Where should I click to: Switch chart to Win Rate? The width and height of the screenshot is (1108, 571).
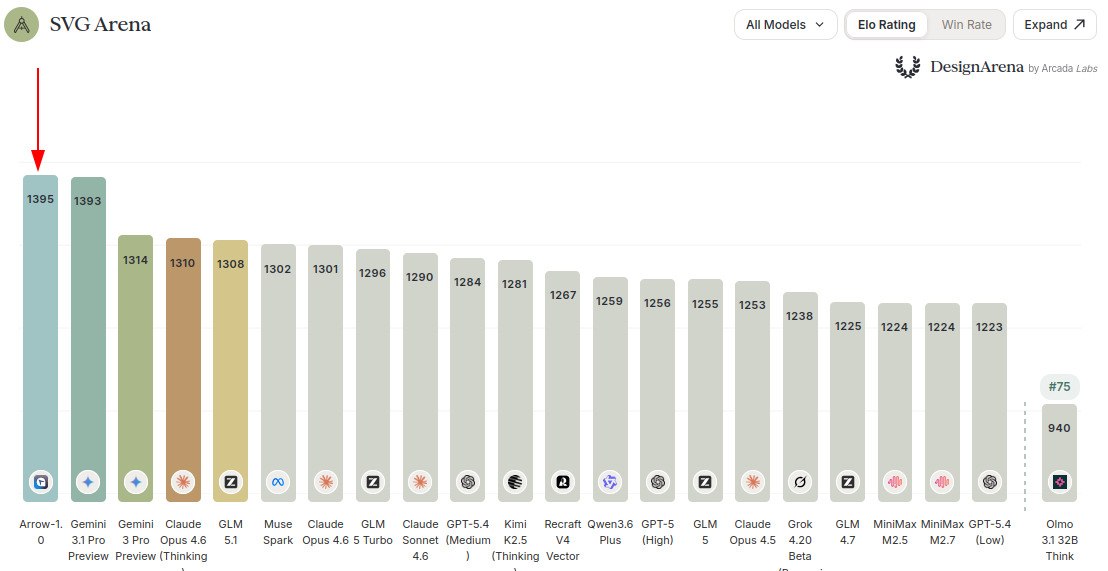(966, 25)
